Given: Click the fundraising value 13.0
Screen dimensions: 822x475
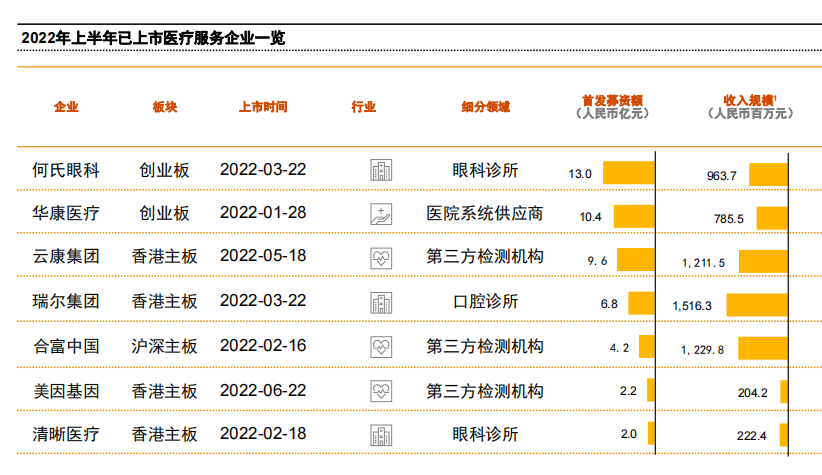Looking at the screenshot, I should coord(580,174).
